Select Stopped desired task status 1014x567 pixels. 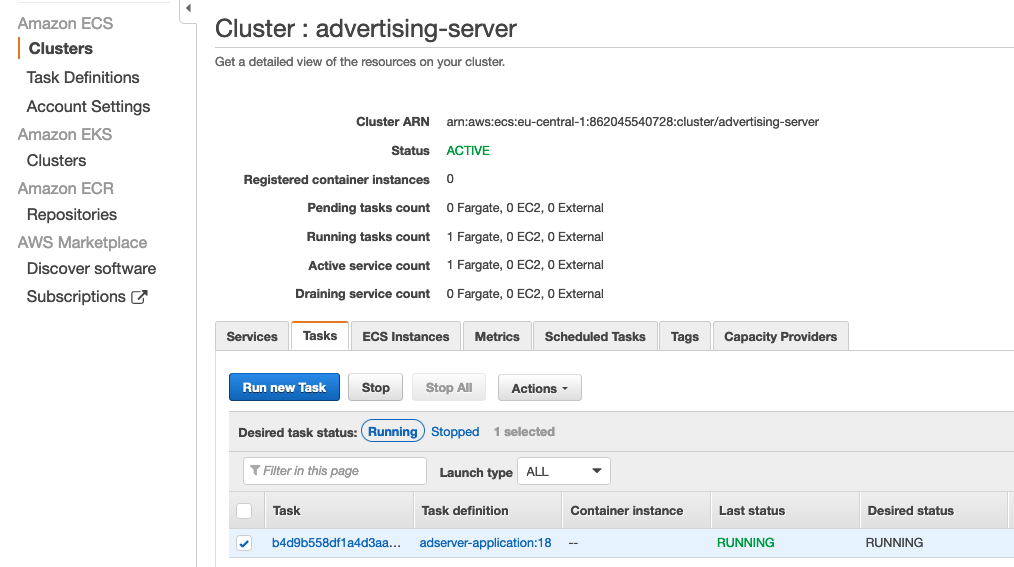[x=455, y=432]
